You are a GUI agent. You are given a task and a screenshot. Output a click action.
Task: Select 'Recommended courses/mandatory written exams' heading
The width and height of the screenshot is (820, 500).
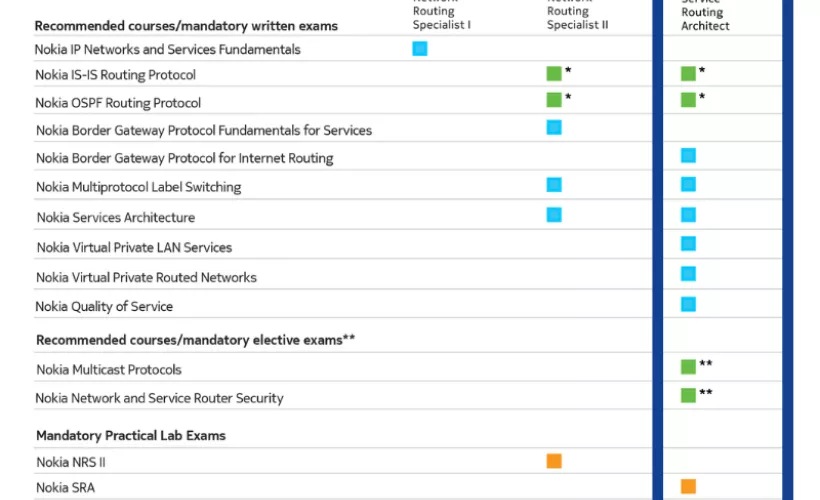186,26
